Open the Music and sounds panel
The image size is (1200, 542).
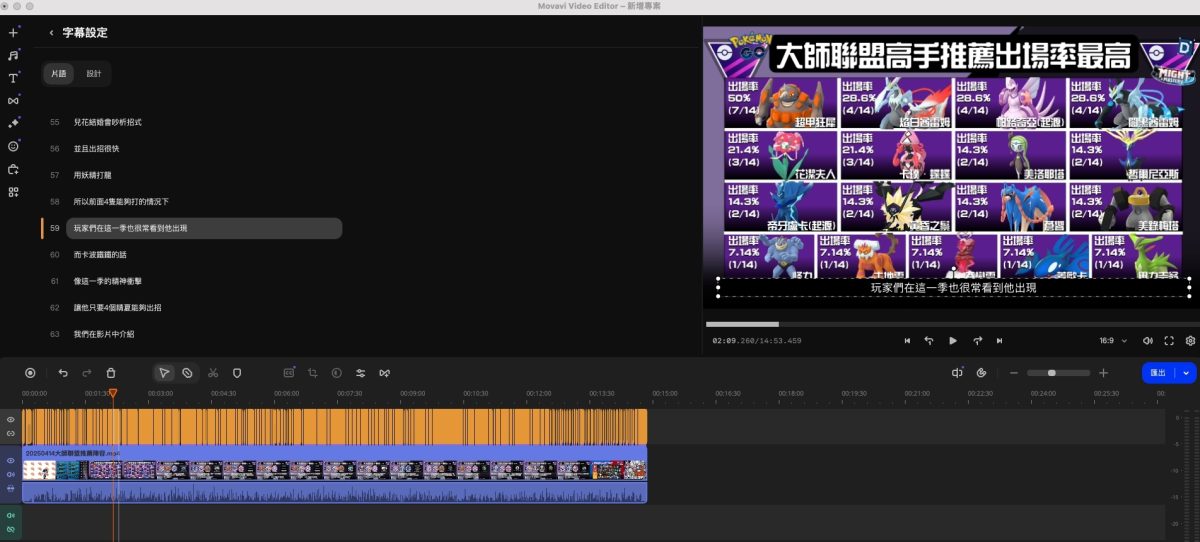coord(13,55)
